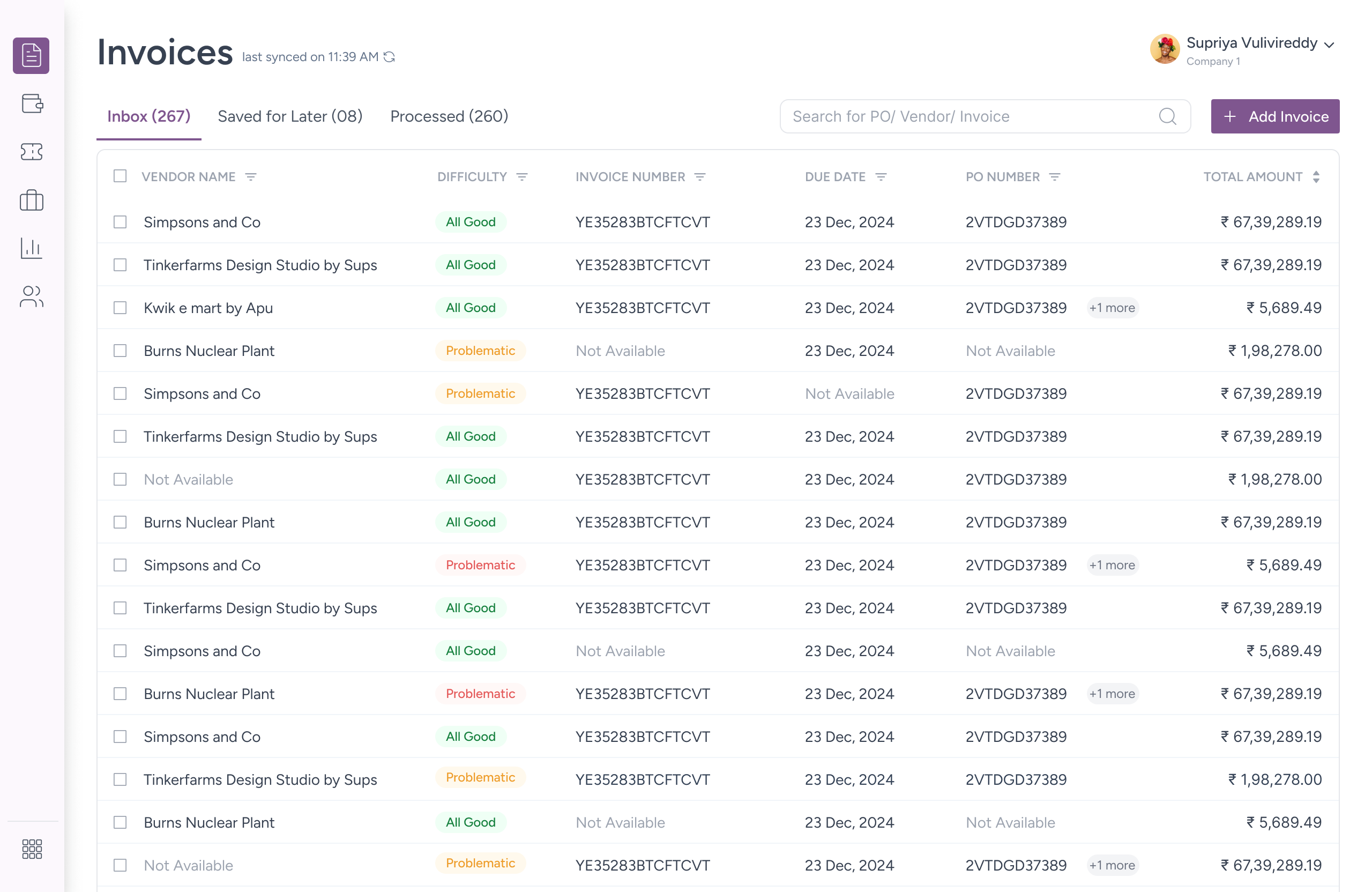Viewport: 1372px width, 892px height.
Task: Open the briefcase icon in sidebar
Action: [32, 200]
